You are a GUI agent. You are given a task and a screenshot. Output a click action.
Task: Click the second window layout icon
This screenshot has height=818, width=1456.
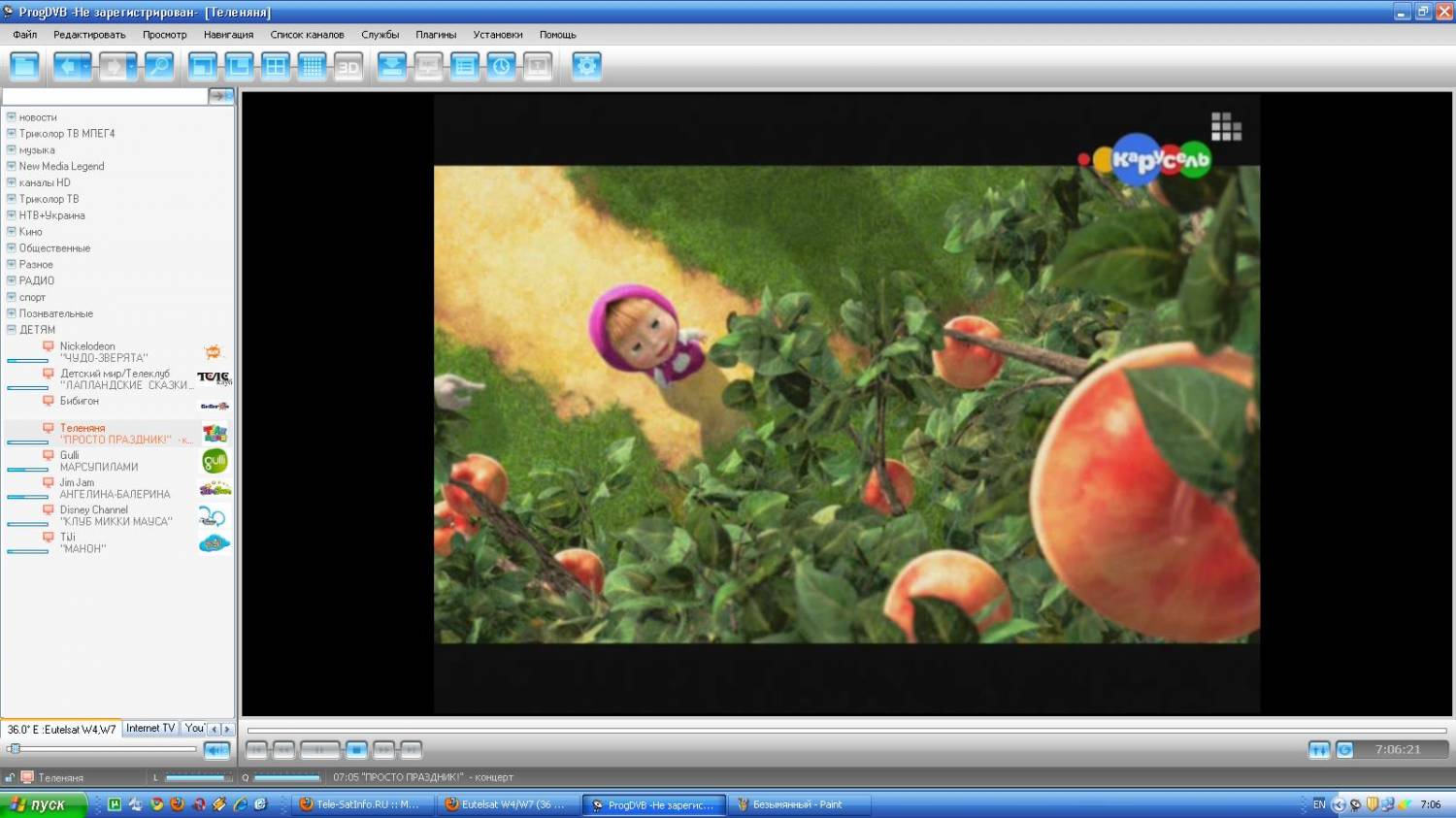(x=239, y=66)
